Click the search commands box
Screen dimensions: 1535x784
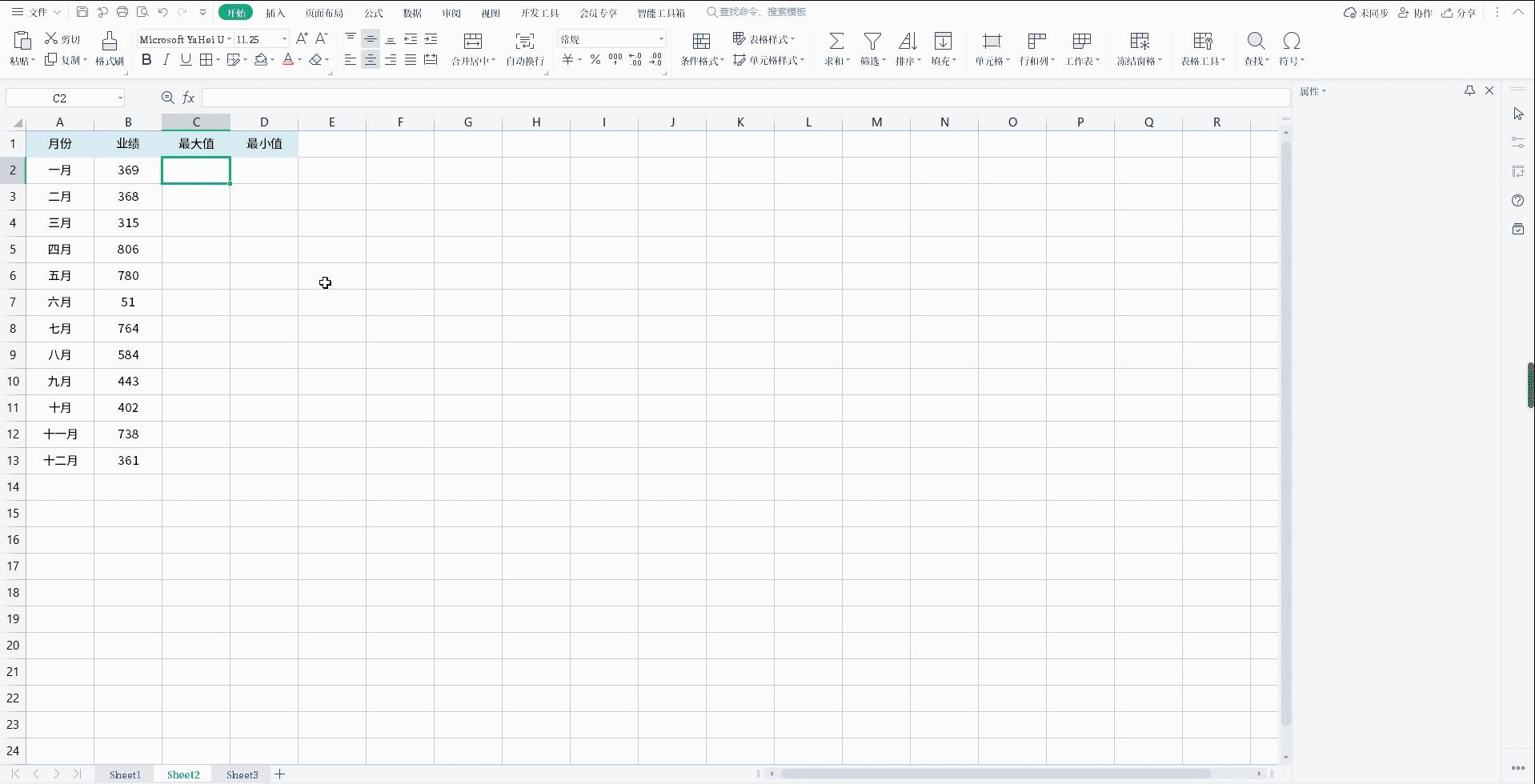[757, 12]
